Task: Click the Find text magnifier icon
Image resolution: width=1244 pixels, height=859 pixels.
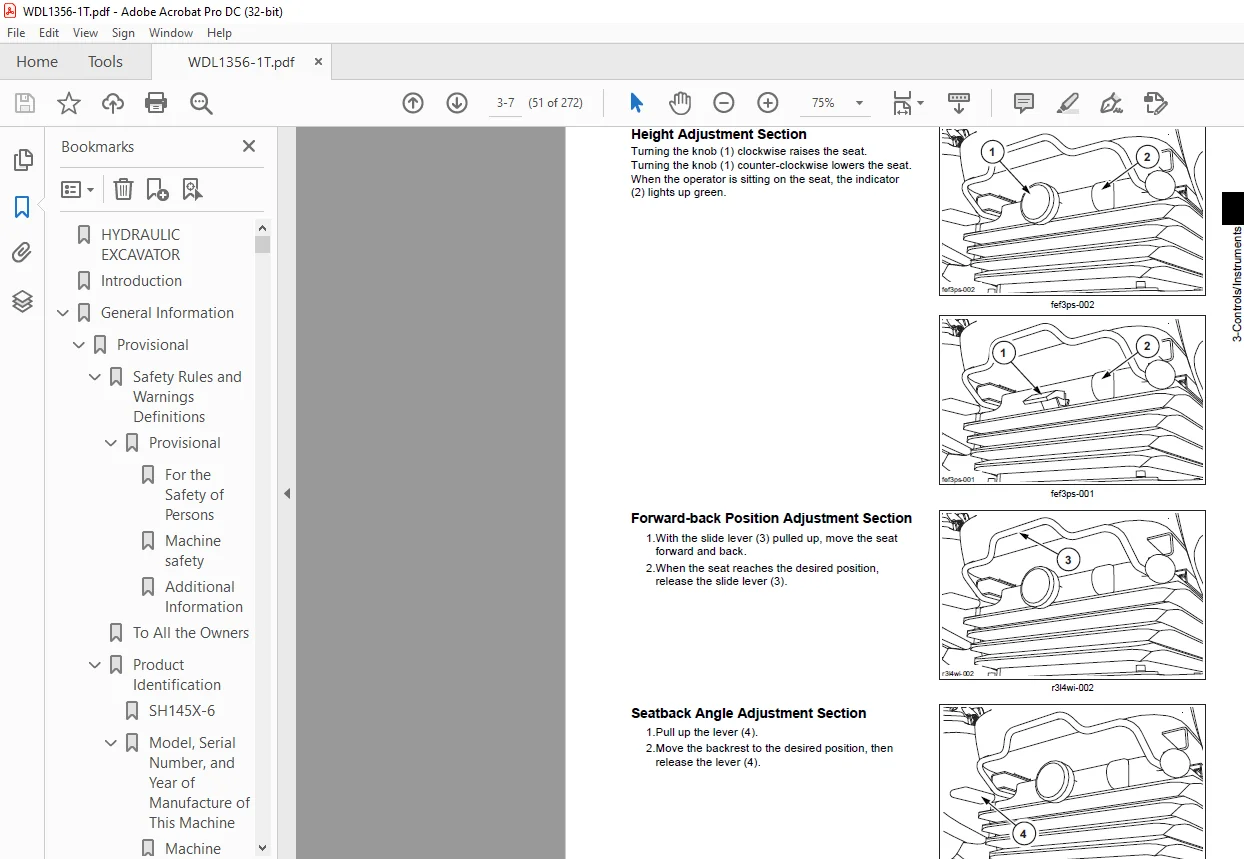Action: [x=201, y=103]
